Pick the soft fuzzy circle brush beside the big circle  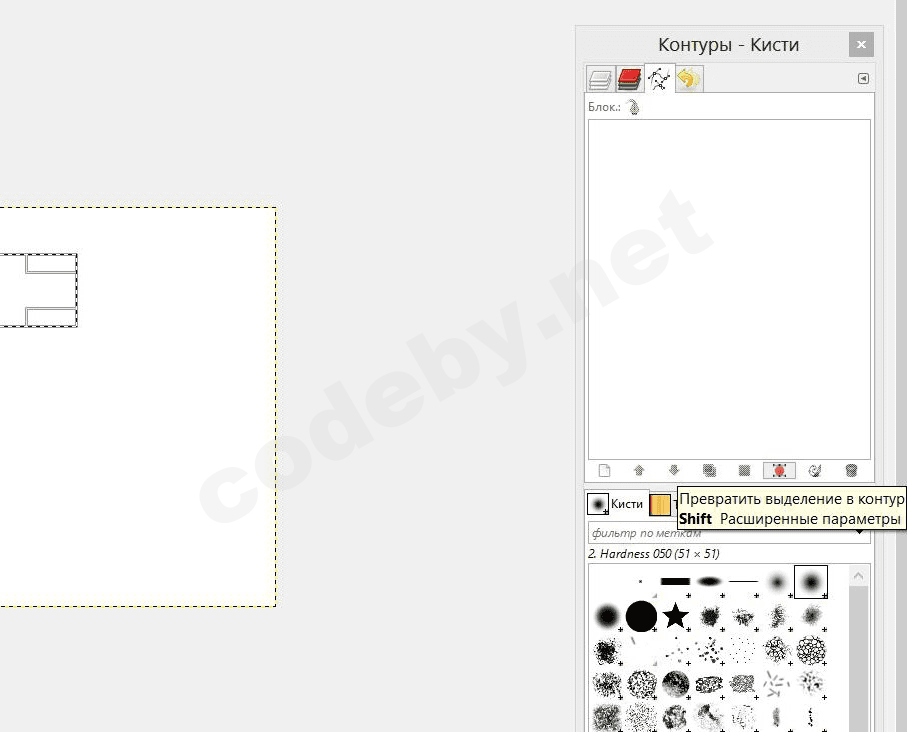click(607, 616)
